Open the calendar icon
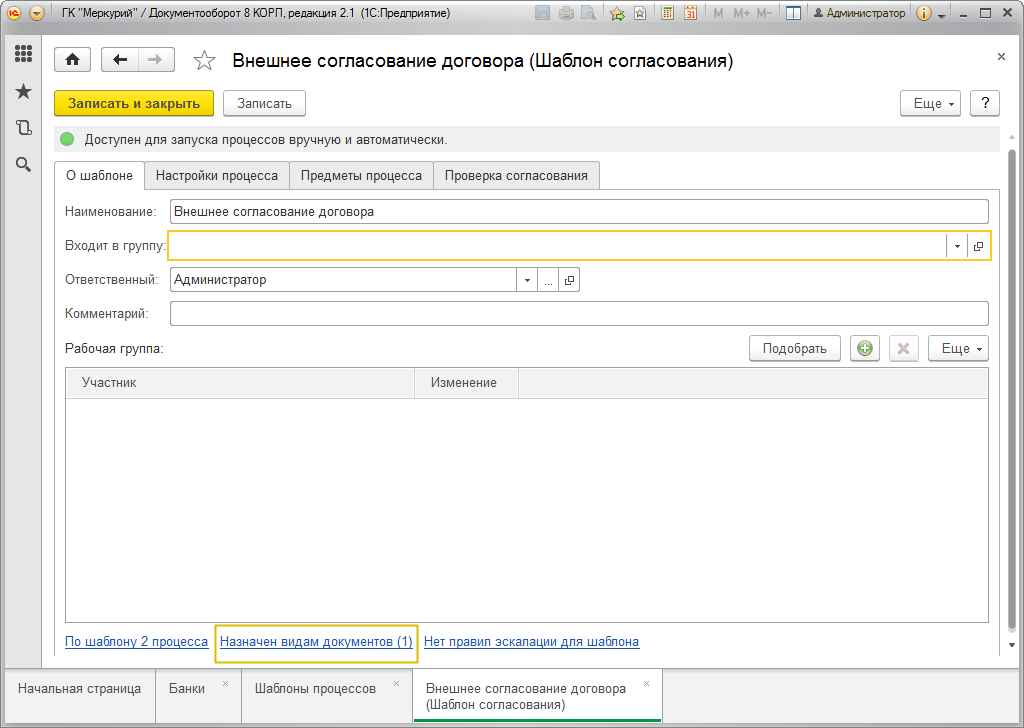1024x728 pixels. (x=690, y=13)
